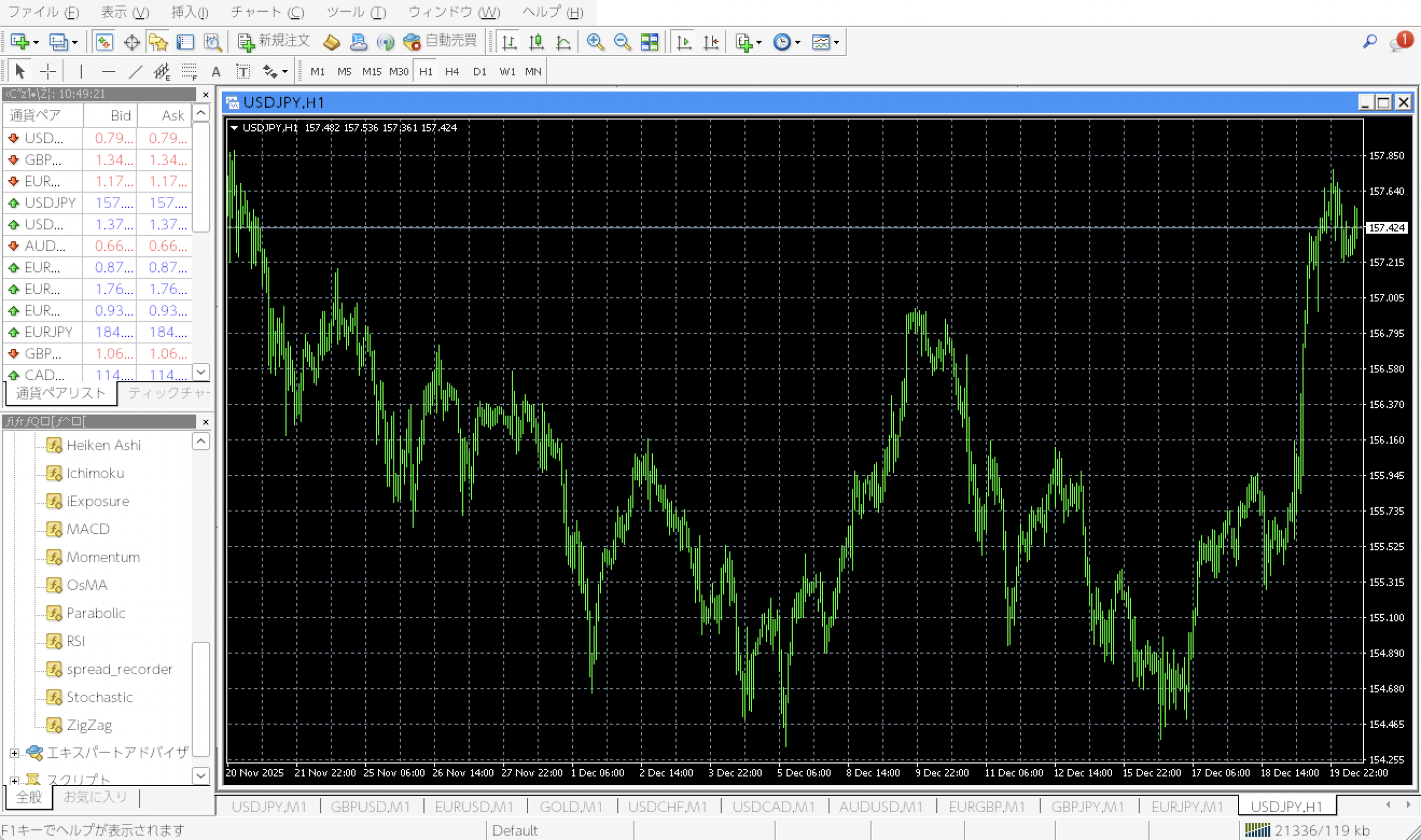Viewport: 1421px width, 840px height.
Task: Open the チャート menu
Action: tap(266, 12)
